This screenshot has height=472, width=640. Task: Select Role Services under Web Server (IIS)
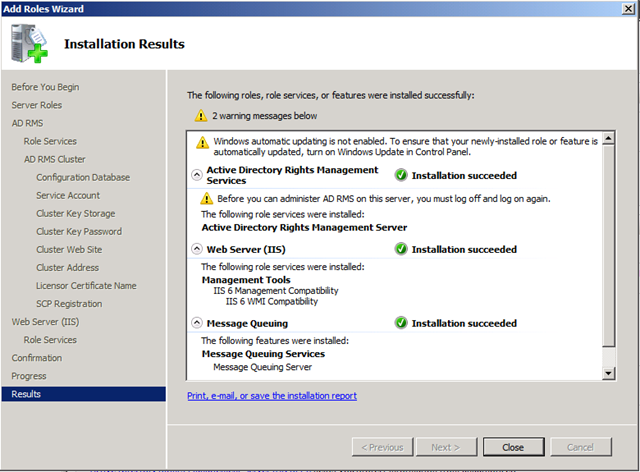(x=50, y=340)
